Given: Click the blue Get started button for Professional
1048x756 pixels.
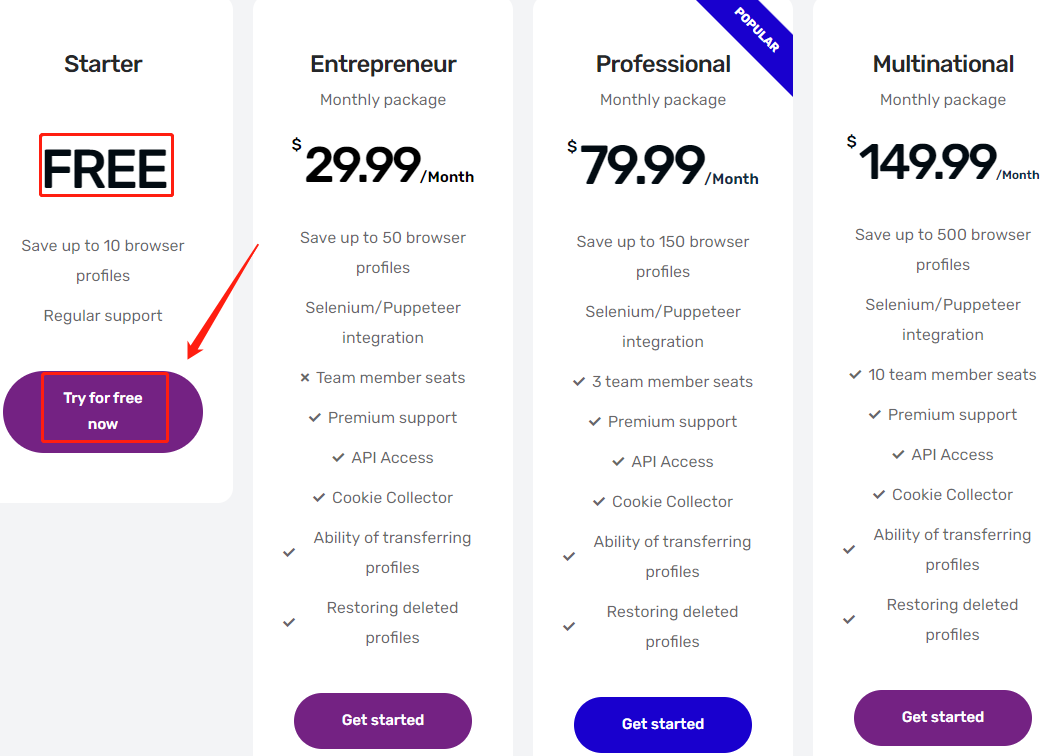Looking at the screenshot, I should click(663, 724).
